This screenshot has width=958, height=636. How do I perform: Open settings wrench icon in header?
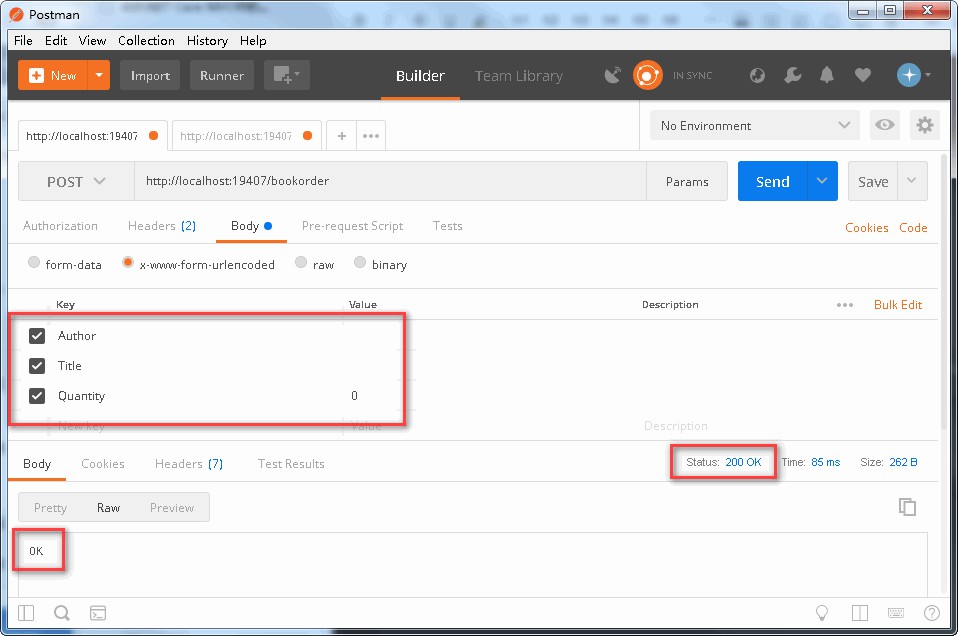792,75
